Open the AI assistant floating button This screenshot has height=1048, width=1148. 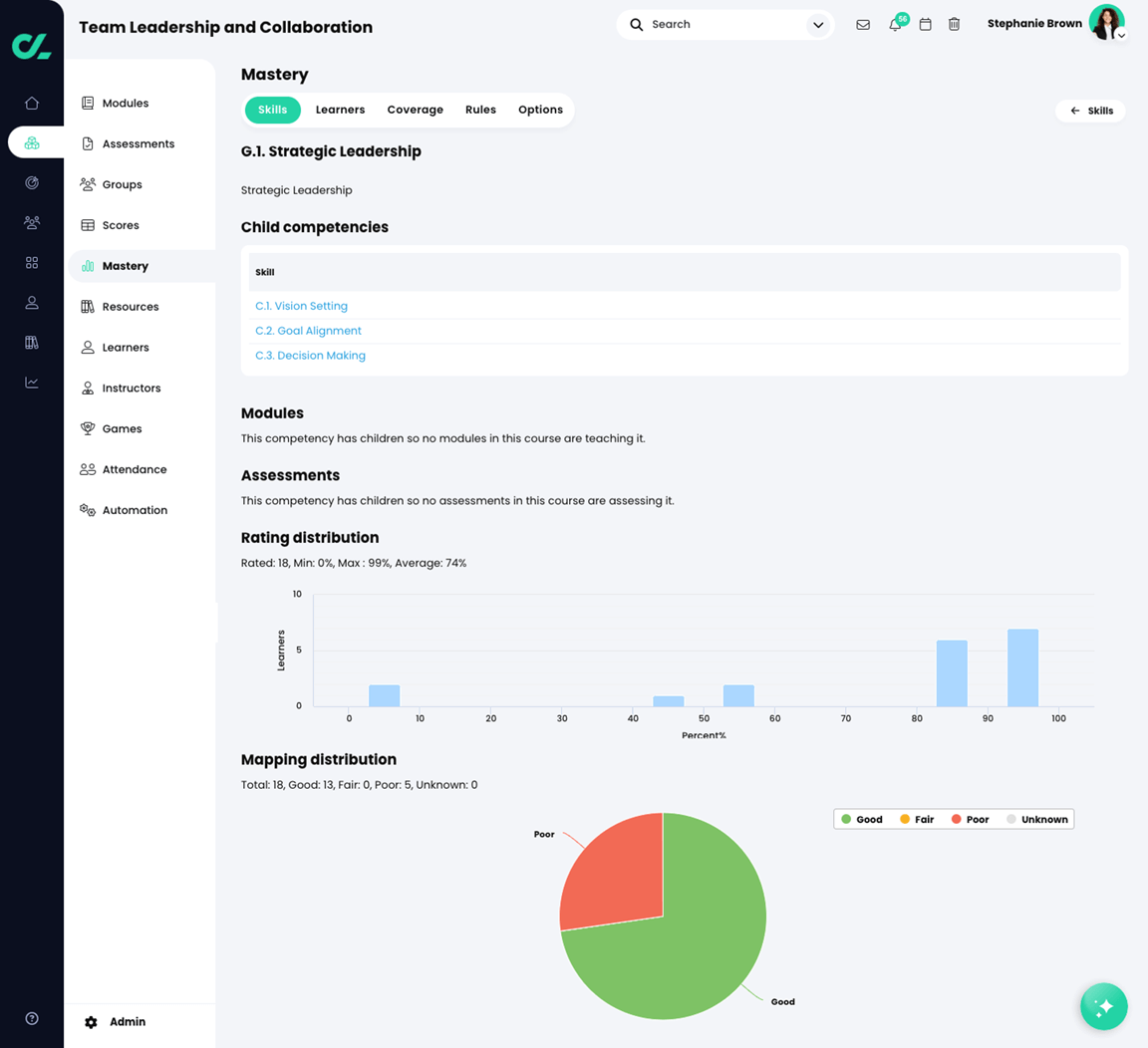pos(1103,1006)
